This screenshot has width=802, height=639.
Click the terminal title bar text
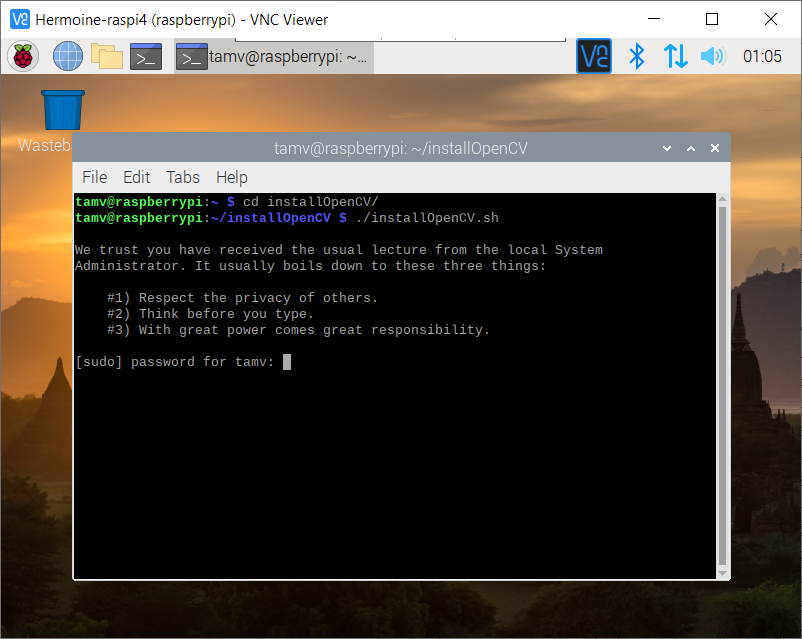400,148
